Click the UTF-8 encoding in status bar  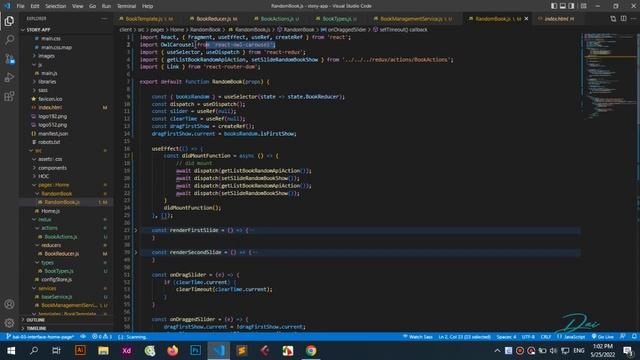point(528,337)
